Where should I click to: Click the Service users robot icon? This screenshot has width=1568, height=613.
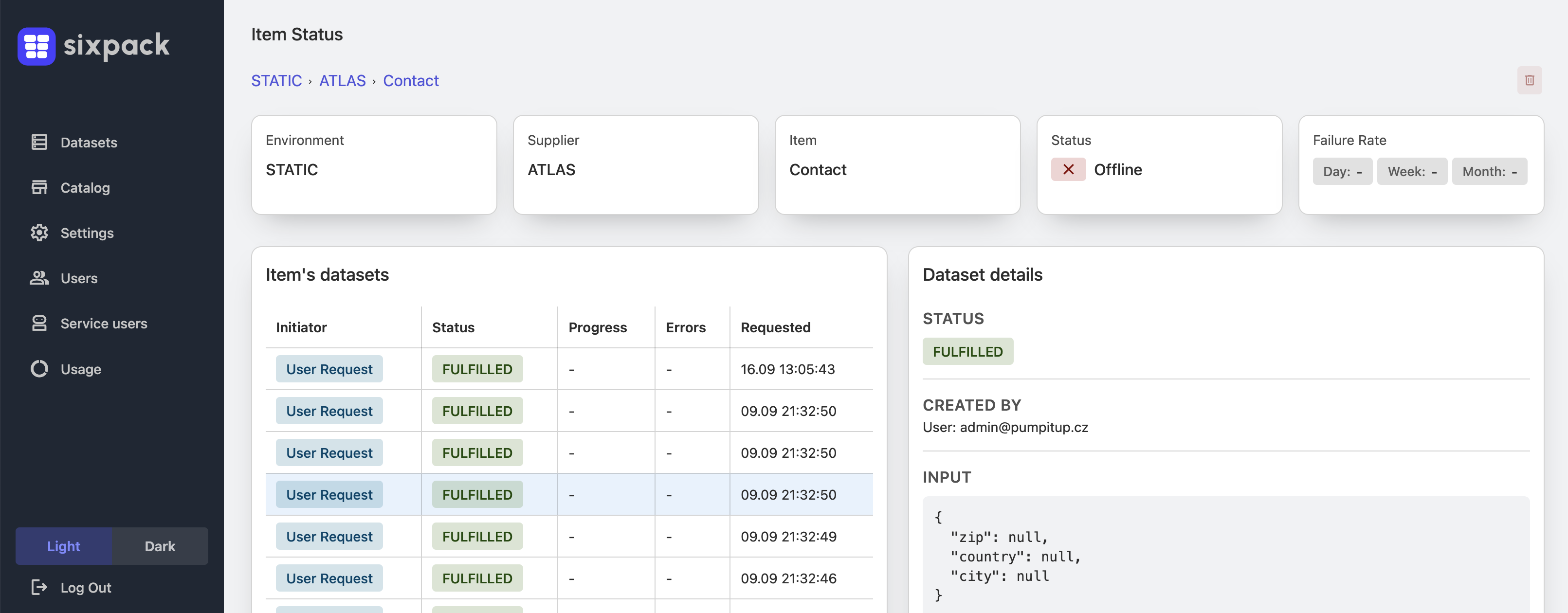click(39, 323)
